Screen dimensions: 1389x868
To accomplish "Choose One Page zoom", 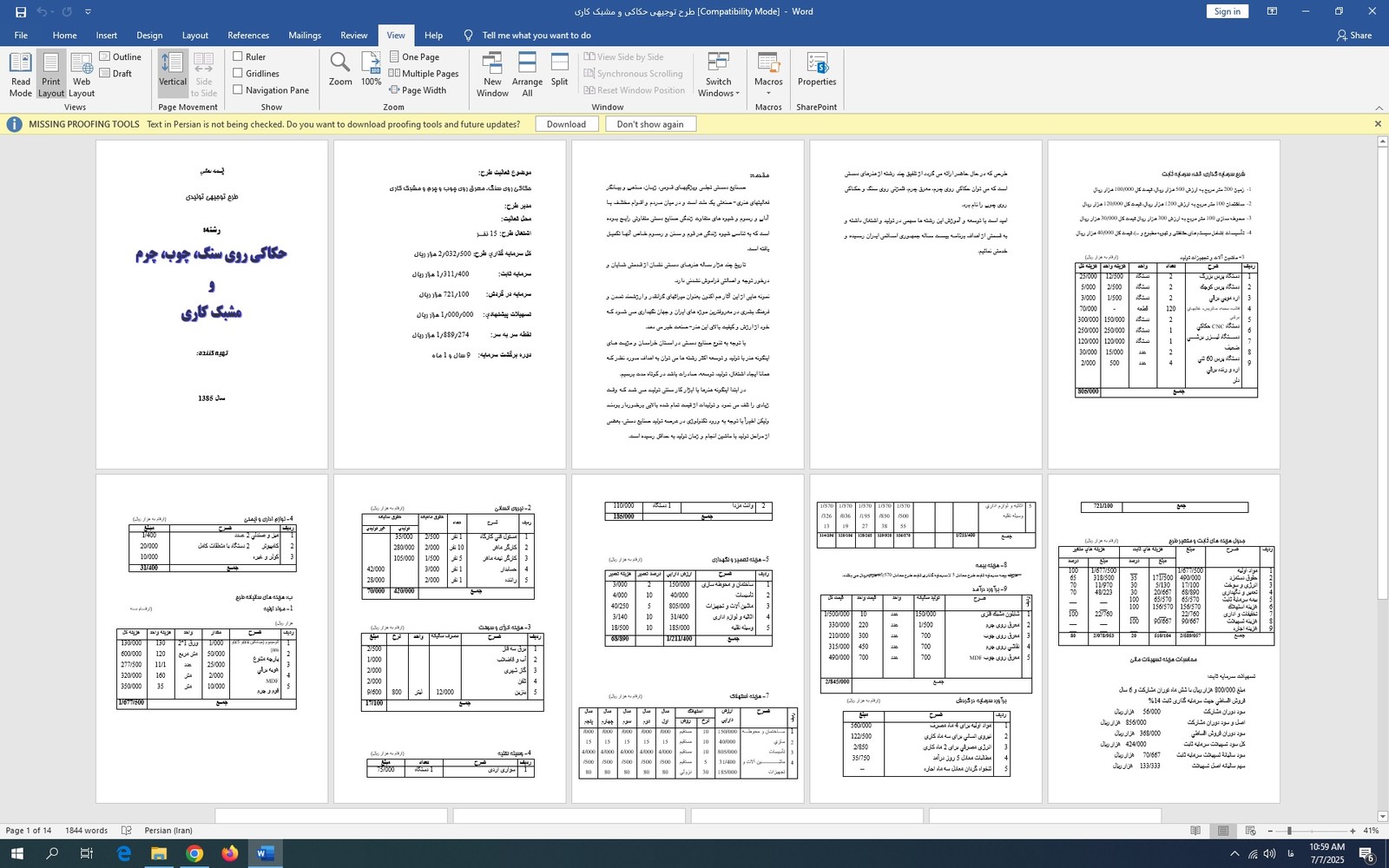I will tap(414, 57).
